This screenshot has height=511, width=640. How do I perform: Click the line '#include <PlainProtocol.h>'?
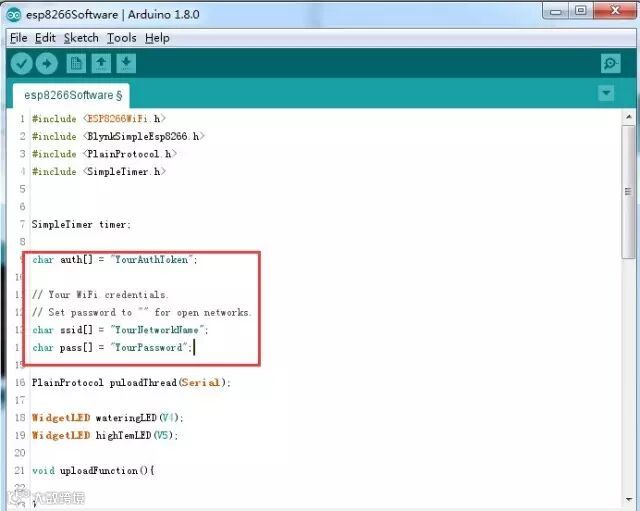104,154
